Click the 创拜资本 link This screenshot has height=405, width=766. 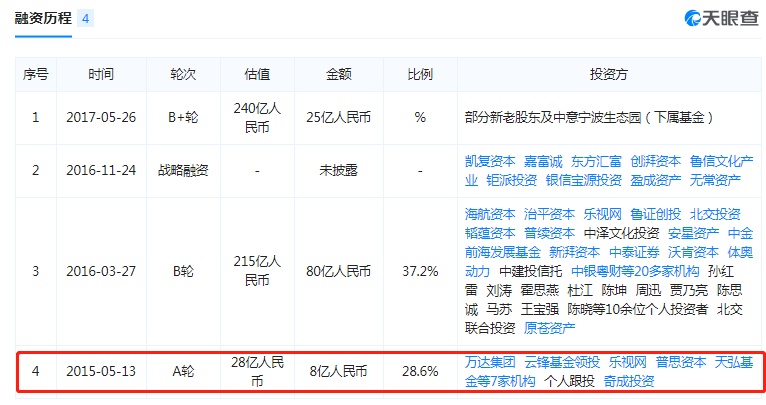pyautogui.click(x=655, y=161)
